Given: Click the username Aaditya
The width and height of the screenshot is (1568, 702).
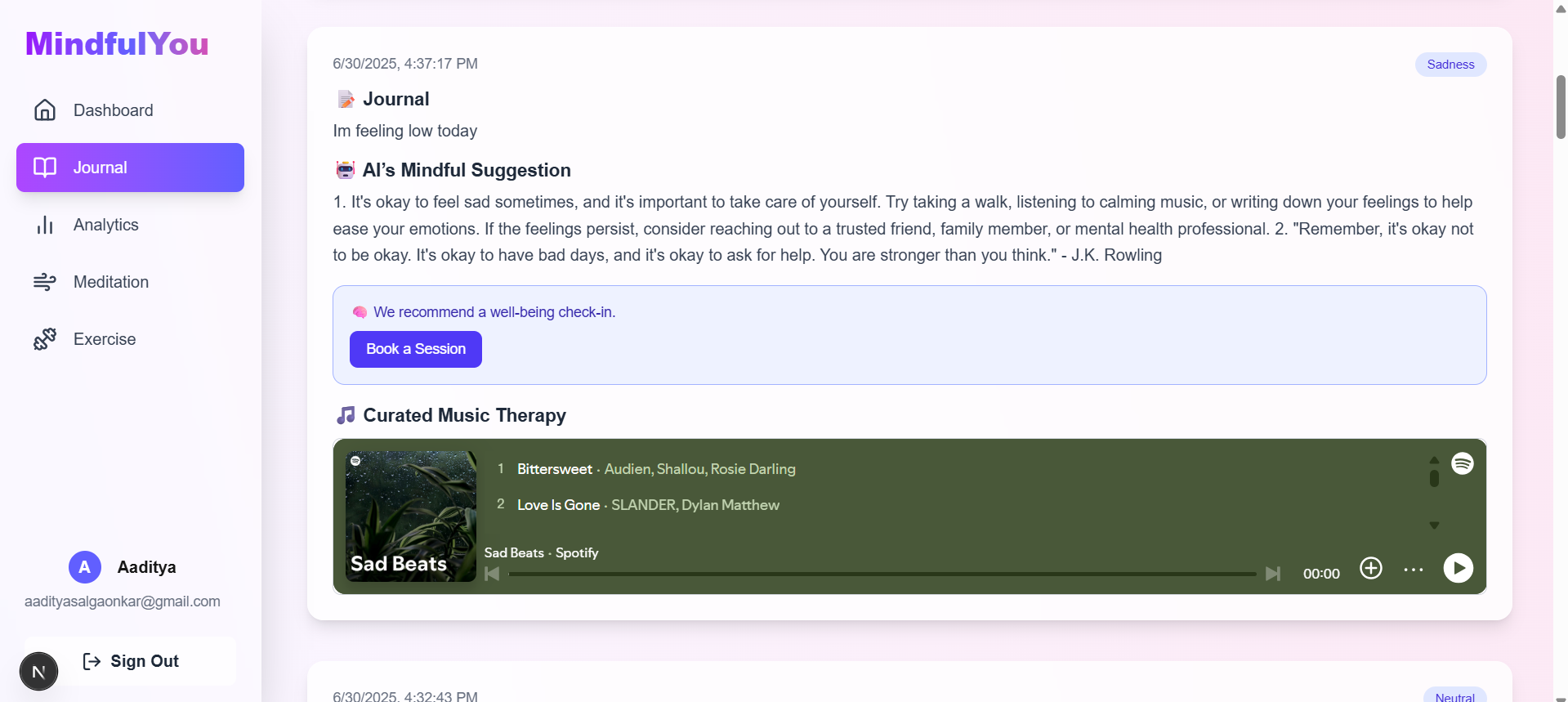Looking at the screenshot, I should 147,567.
